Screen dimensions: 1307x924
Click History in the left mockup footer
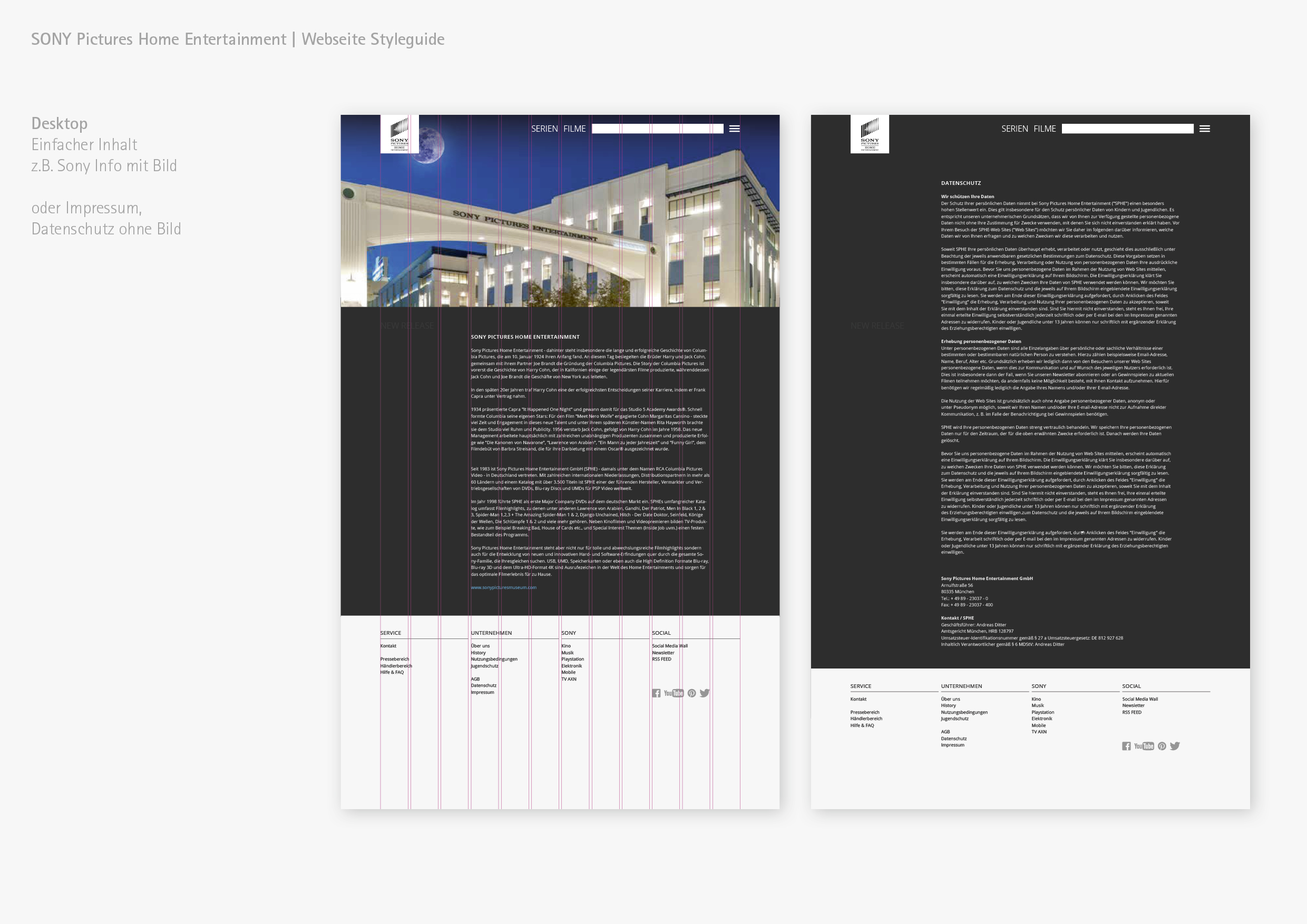[x=478, y=653]
